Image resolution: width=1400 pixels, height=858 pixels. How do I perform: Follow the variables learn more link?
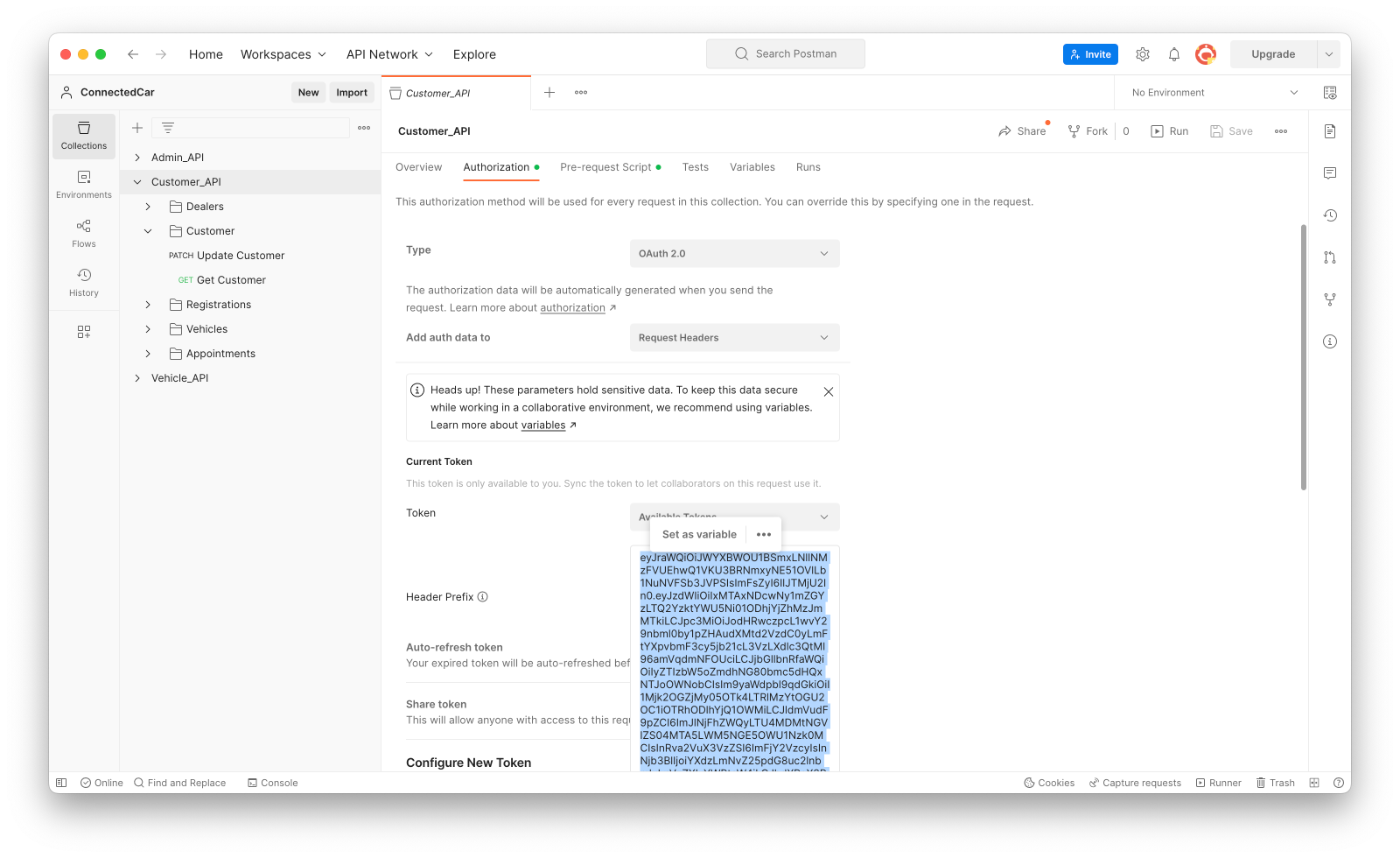pos(543,425)
